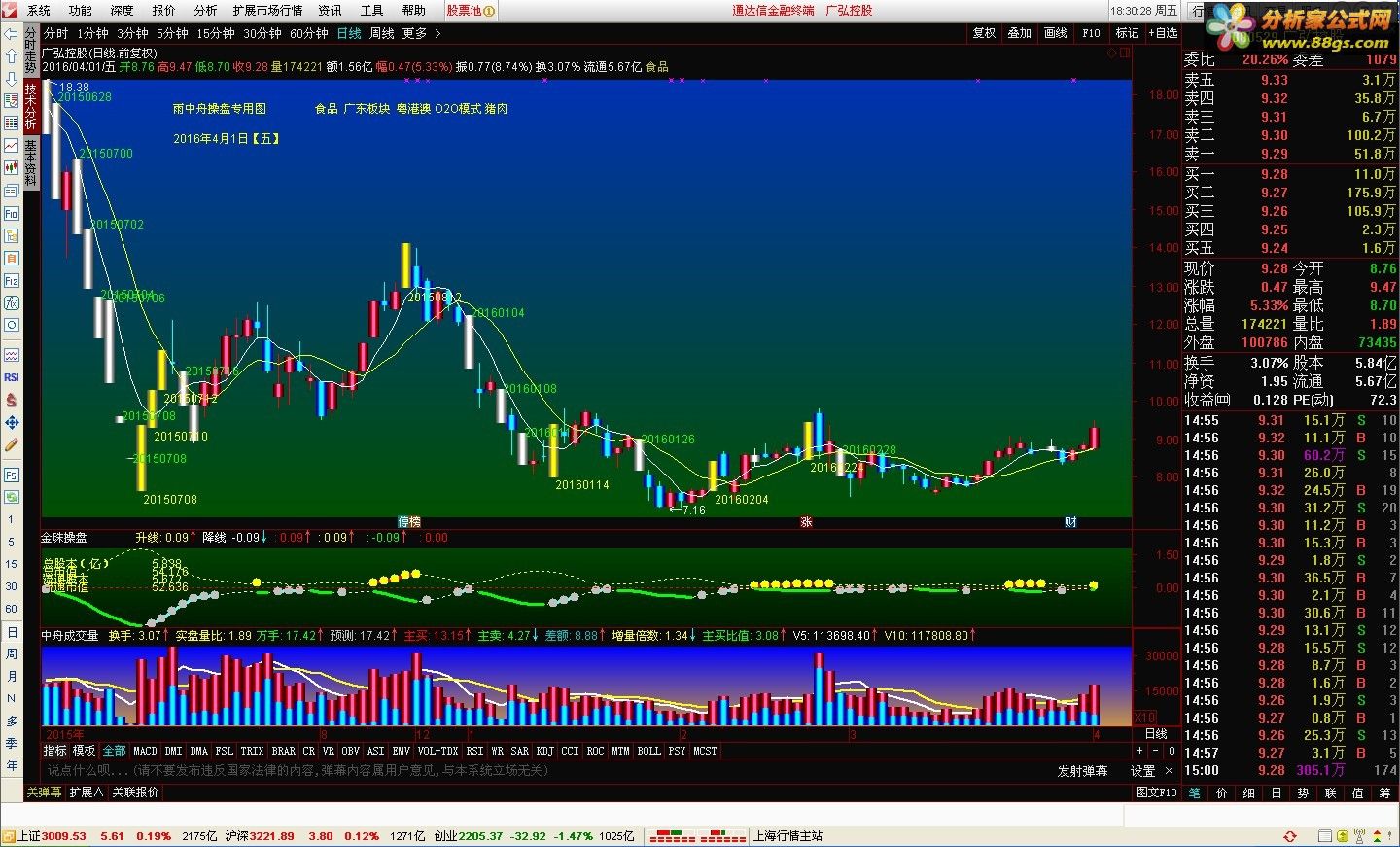Screen dimensions: 1400x847
Task: Click the dollar sign sidebar icon
Action: pyautogui.click(x=12, y=400)
